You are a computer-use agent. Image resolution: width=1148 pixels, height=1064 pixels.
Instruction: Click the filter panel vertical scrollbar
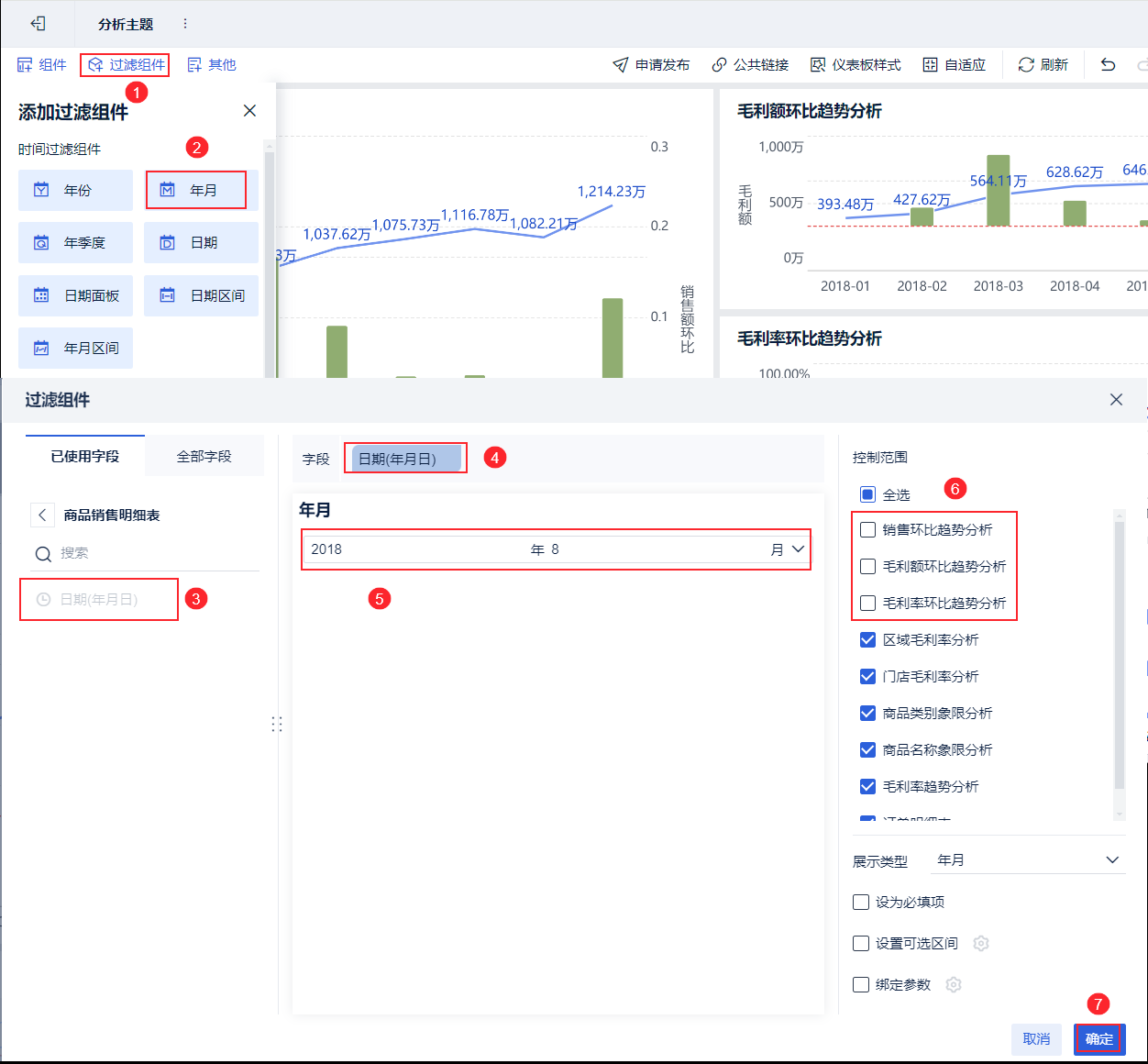pos(270,266)
